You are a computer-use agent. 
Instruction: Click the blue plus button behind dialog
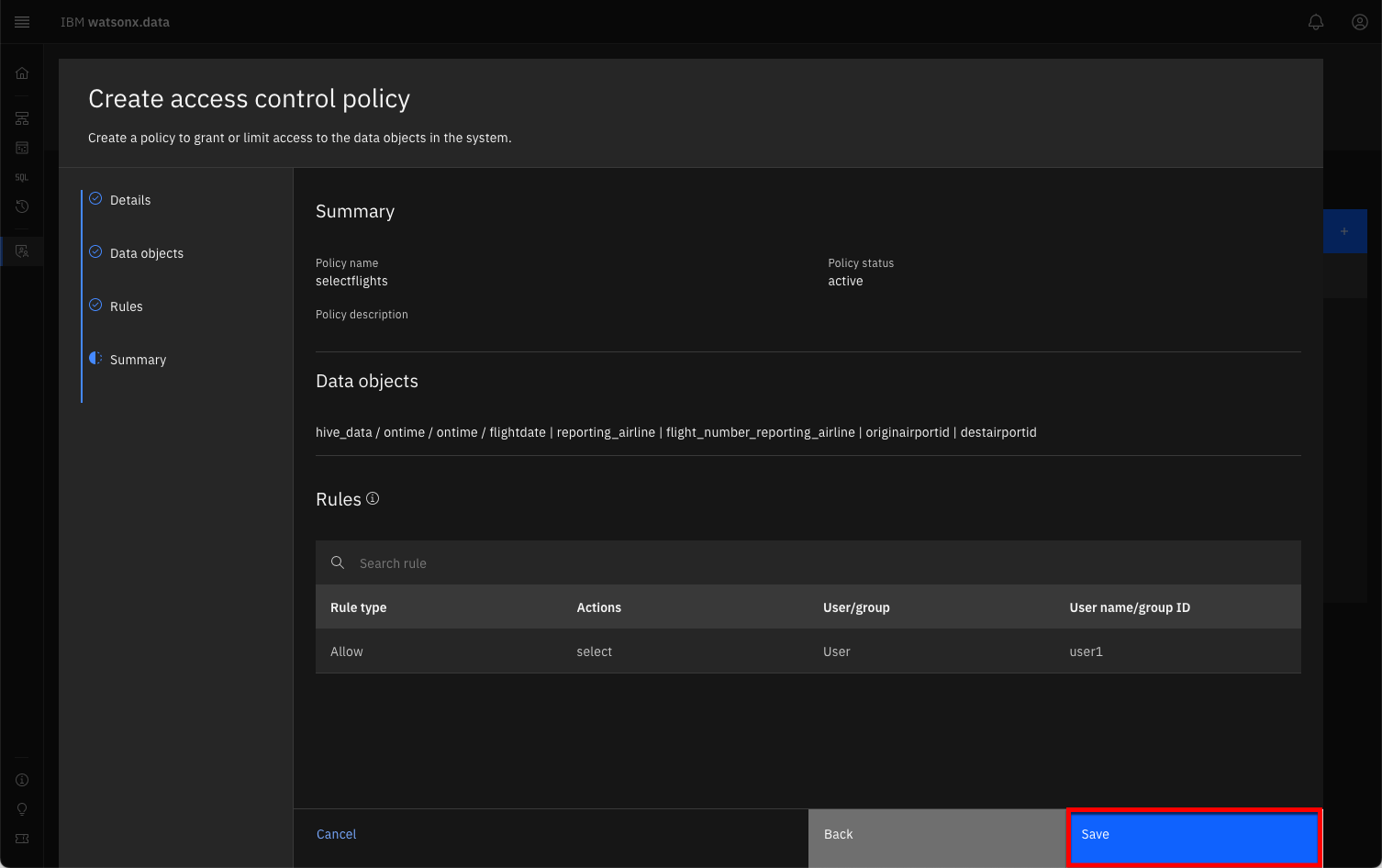point(1344,231)
